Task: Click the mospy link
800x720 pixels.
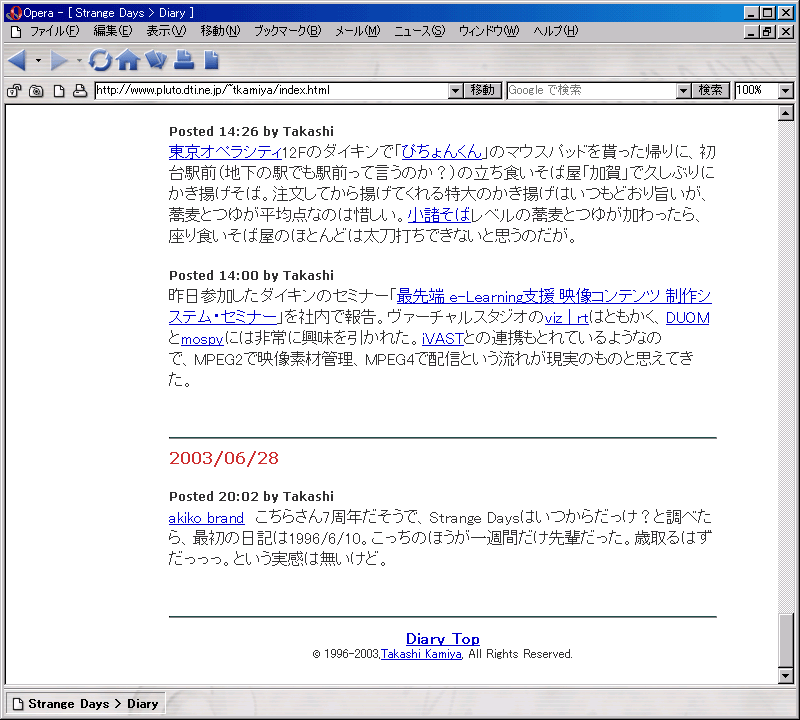Action: point(202,339)
